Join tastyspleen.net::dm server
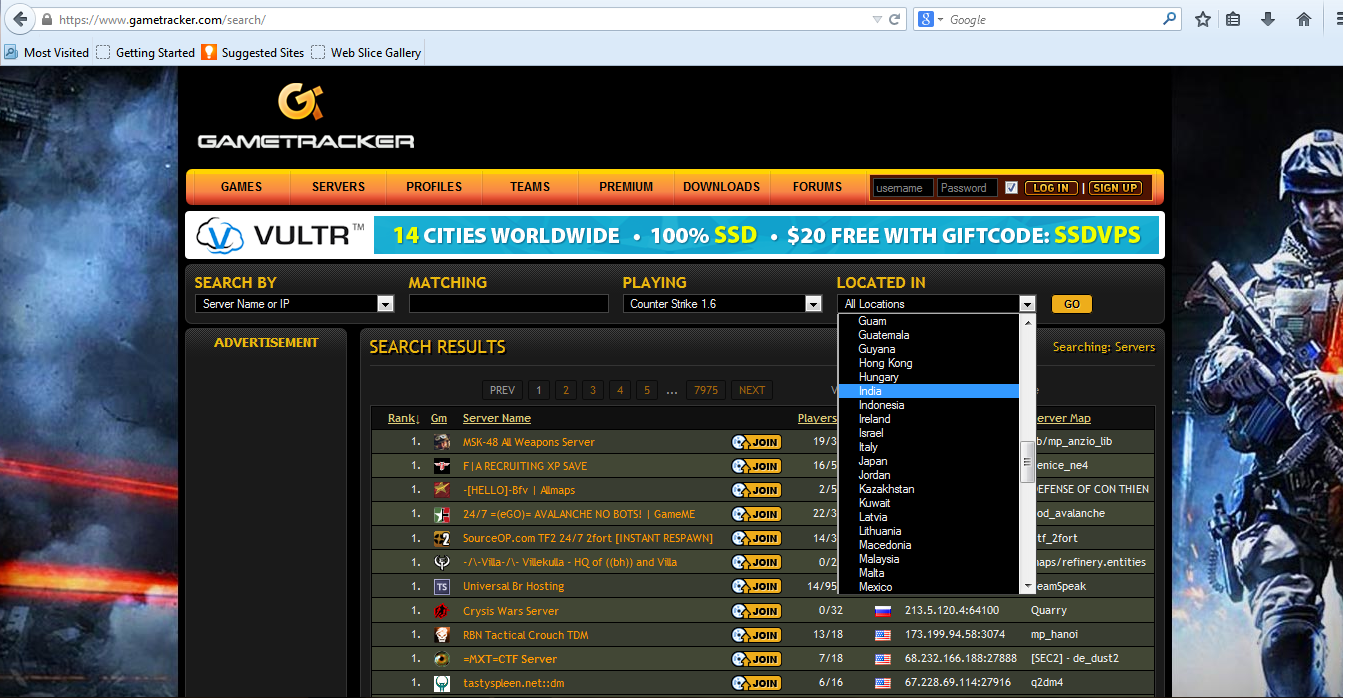The width and height of the screenshot is (1366, 698). 756,683
